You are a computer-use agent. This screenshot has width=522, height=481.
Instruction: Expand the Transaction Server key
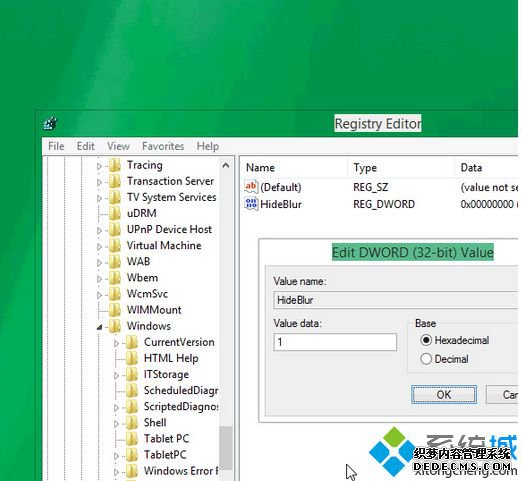point(99,182)
